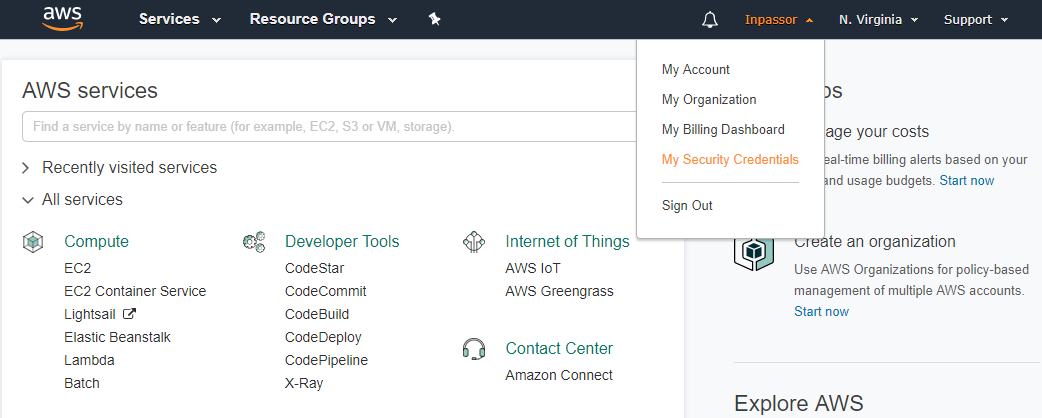Click the pin shortcut icon in navbar

click(434, 19)
